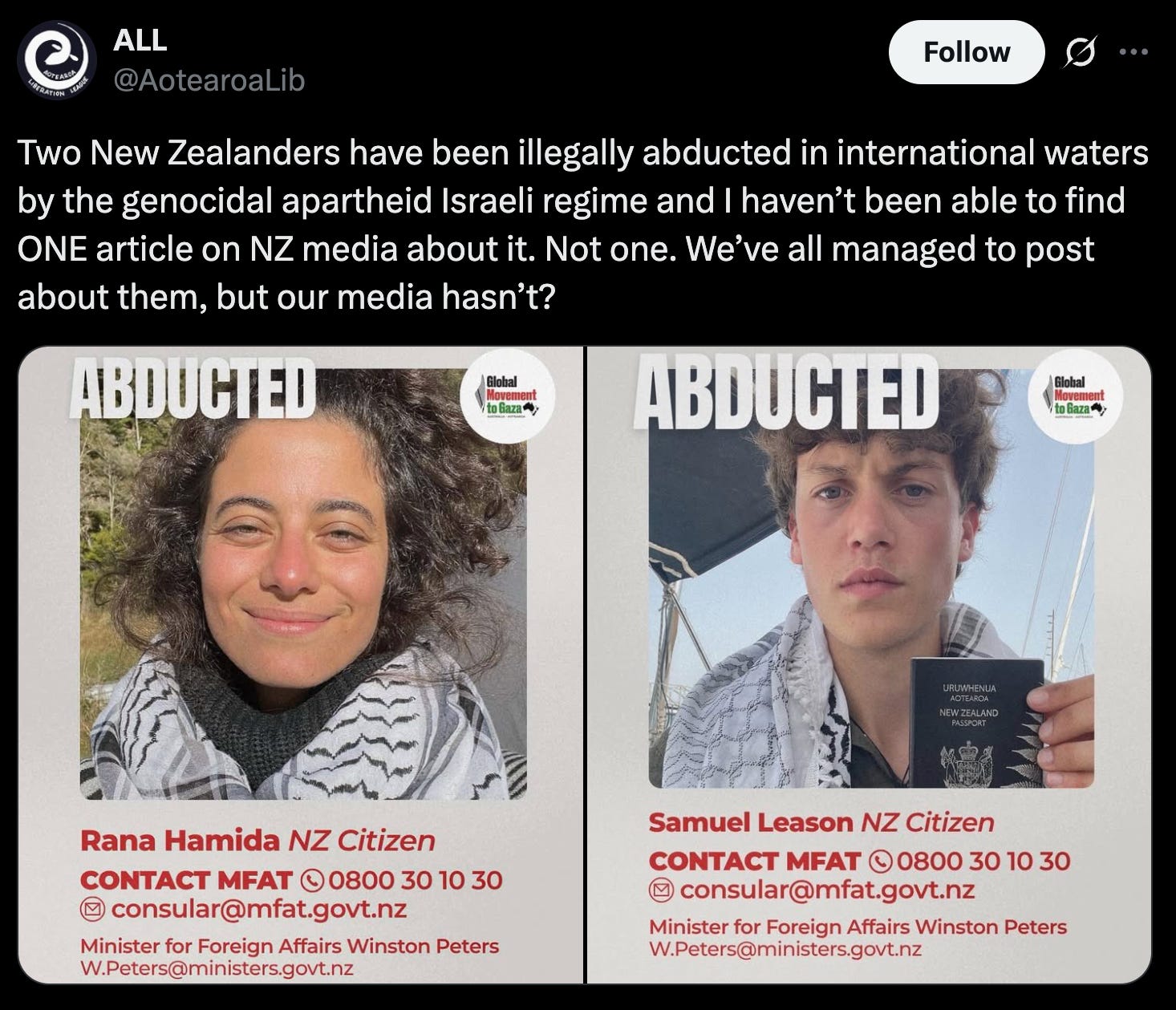Screen dimensions: 1176x1010
Task: Click the ALL display name
Action: 140,40
